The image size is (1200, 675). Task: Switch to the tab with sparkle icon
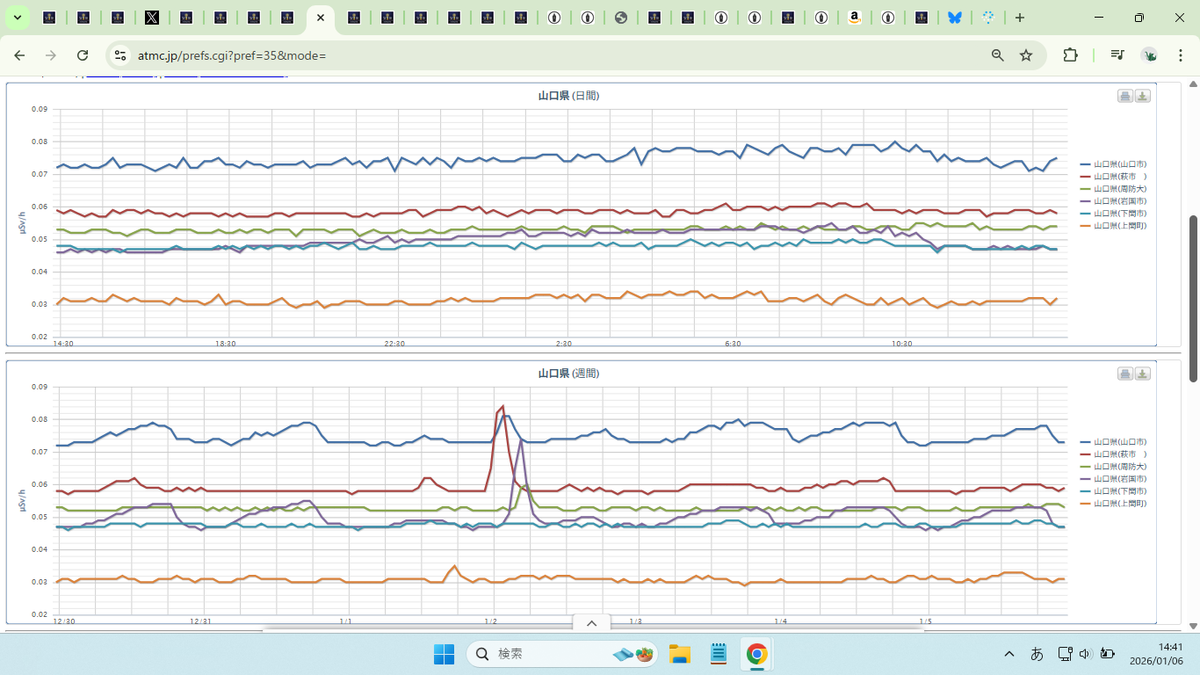tap(988, 18)
